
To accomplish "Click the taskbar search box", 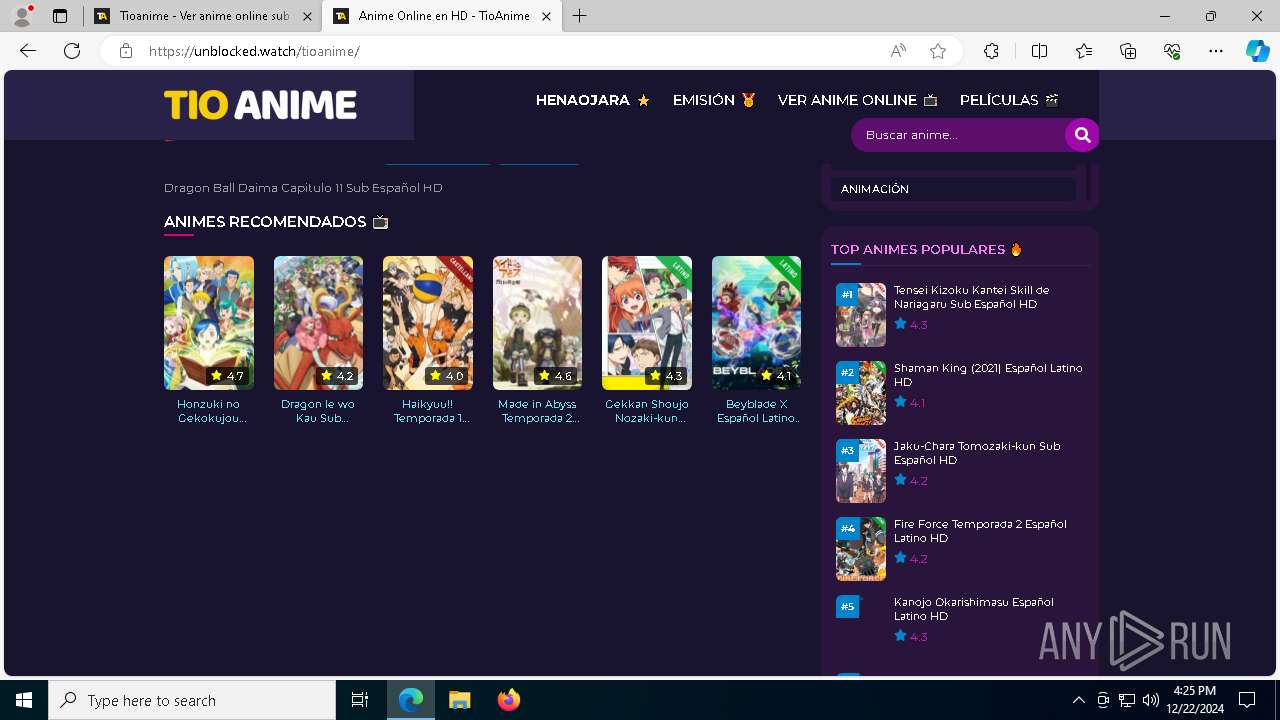I will point(192,700).
